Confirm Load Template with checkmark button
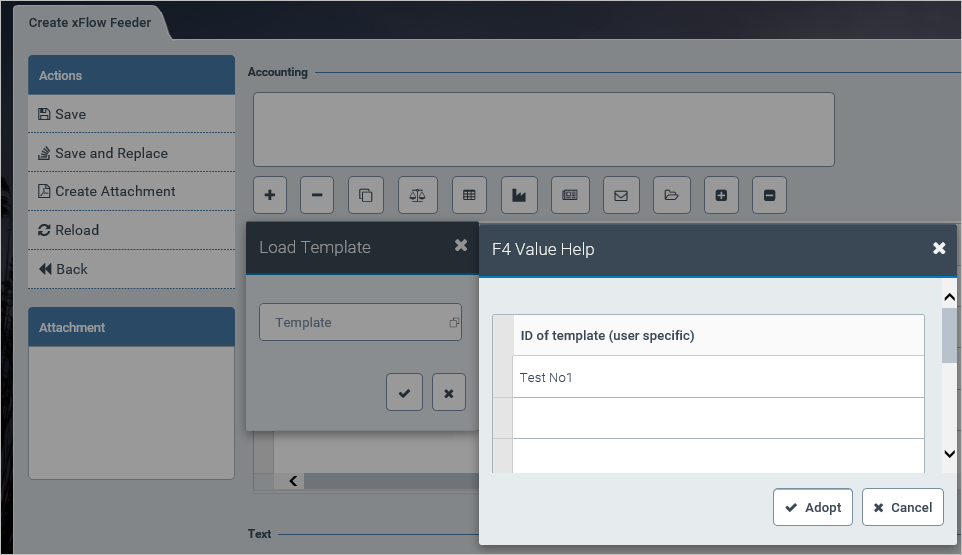 [x=404, y=393]
